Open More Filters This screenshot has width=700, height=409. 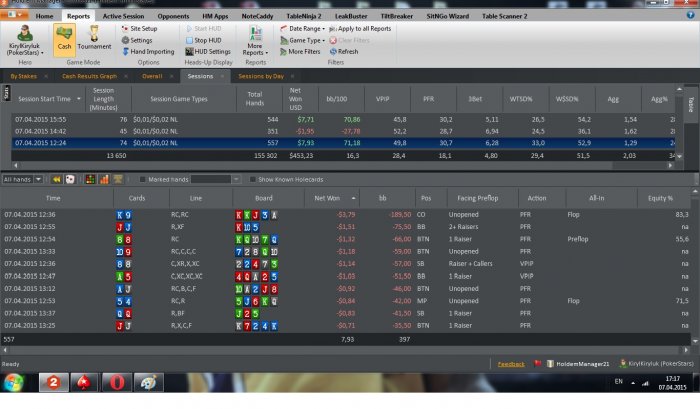tap(300, 52)
